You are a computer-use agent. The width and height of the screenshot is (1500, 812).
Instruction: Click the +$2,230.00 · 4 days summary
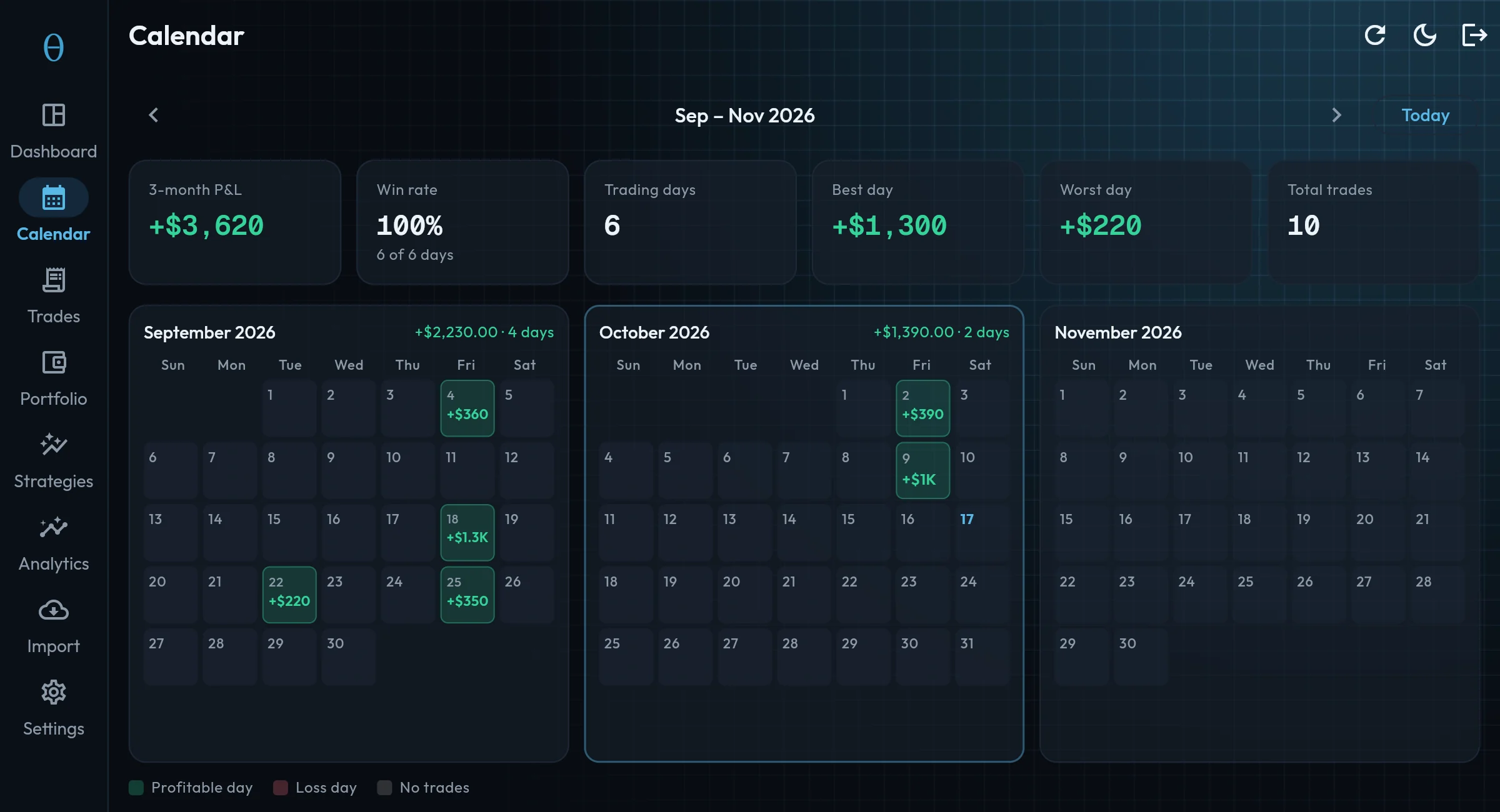484,332
